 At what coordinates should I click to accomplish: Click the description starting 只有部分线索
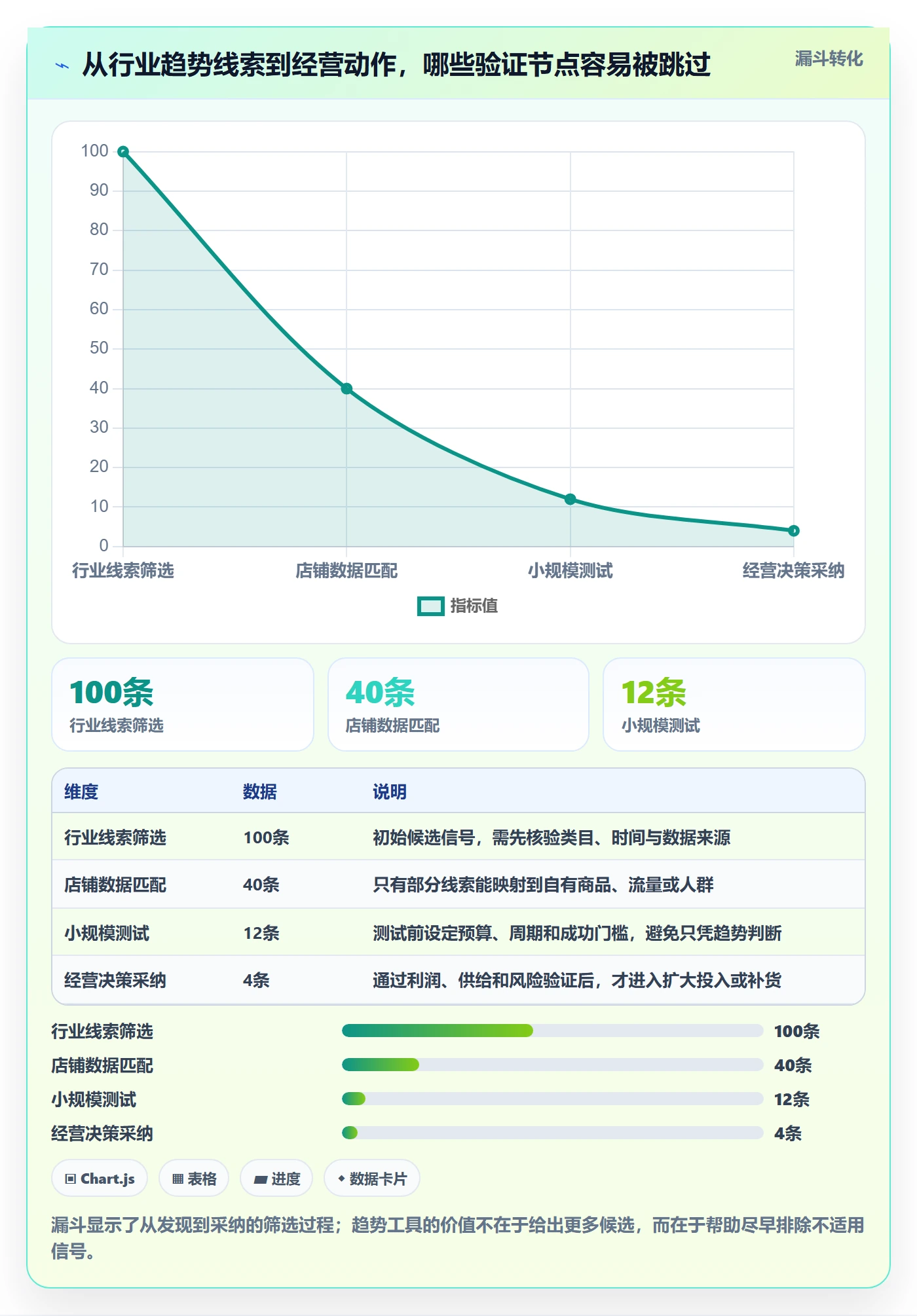[543, 885]
